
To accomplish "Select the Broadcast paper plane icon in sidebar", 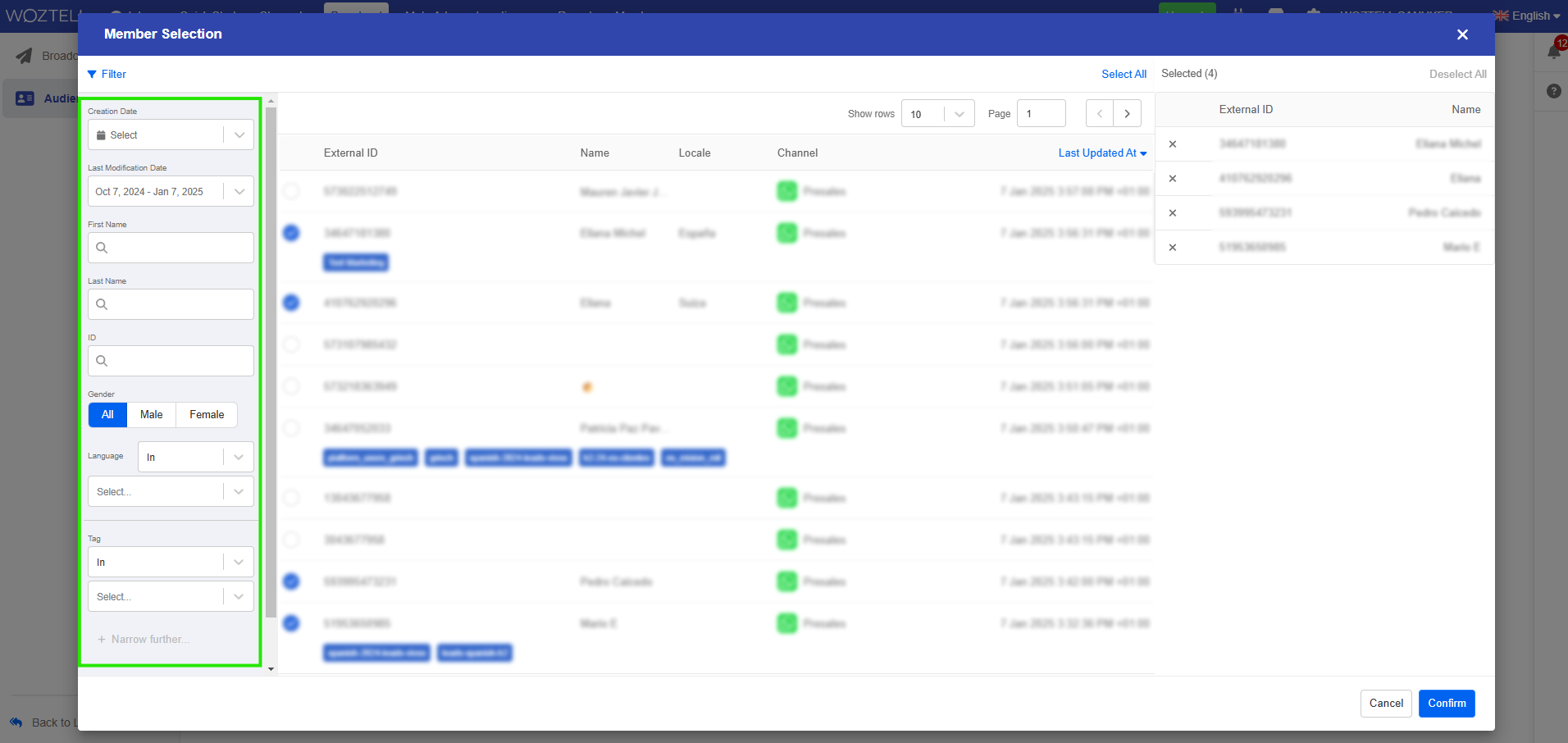I will tap(23, 56).
